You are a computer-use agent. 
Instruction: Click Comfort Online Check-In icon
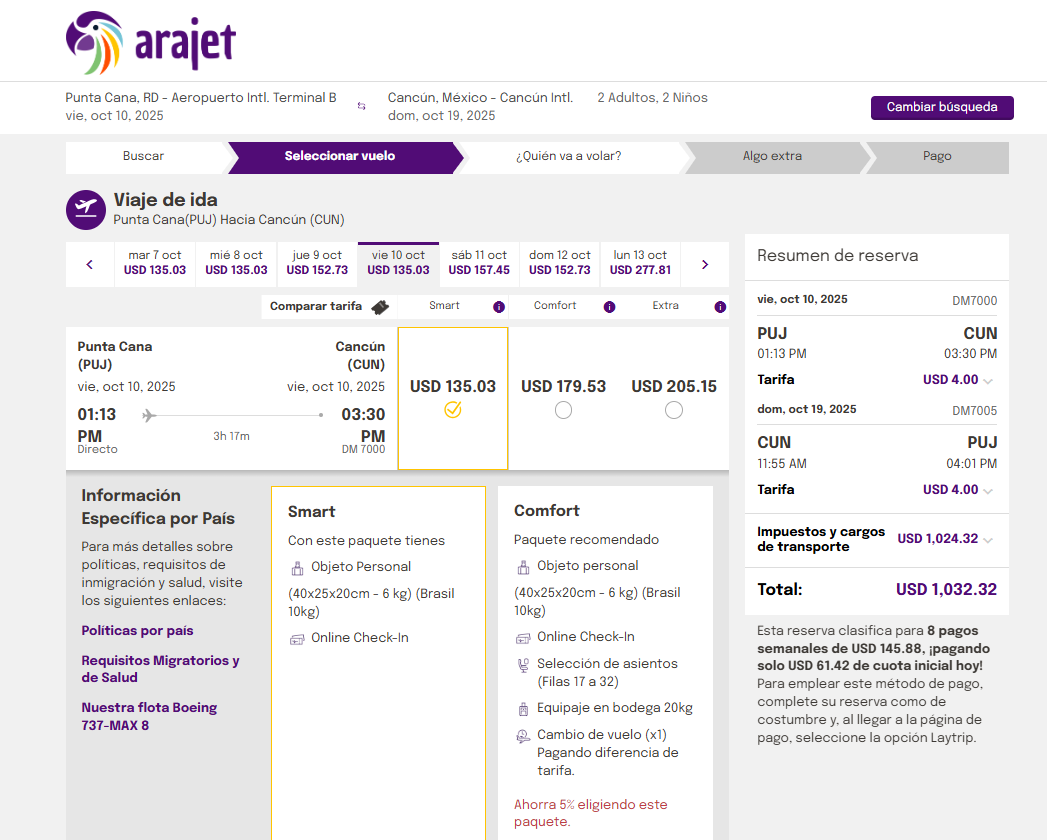pyautogui.click(x=524, y=638)
